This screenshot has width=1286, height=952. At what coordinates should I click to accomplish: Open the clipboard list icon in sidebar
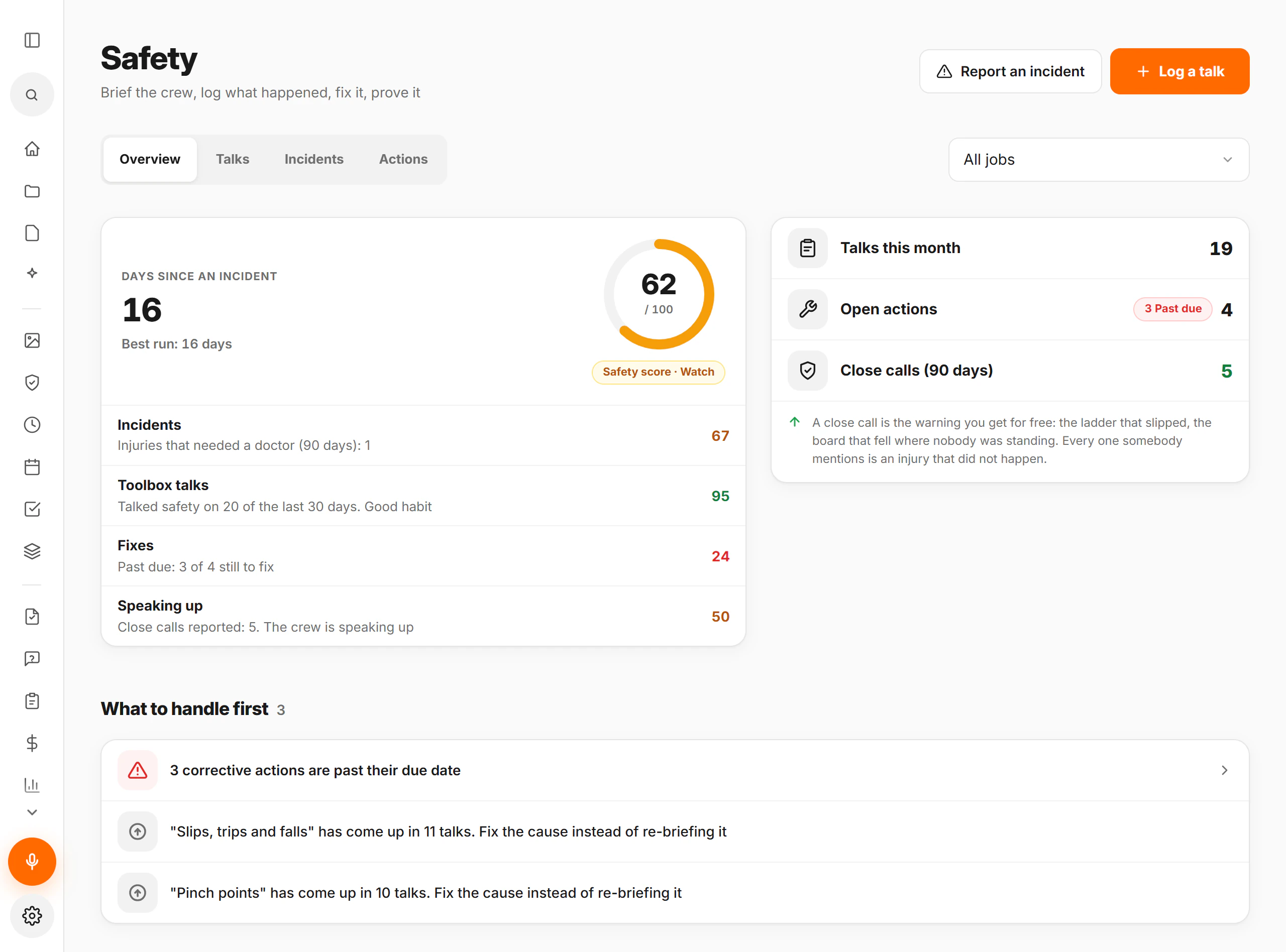pyautogui.click(x=32, y=701)
